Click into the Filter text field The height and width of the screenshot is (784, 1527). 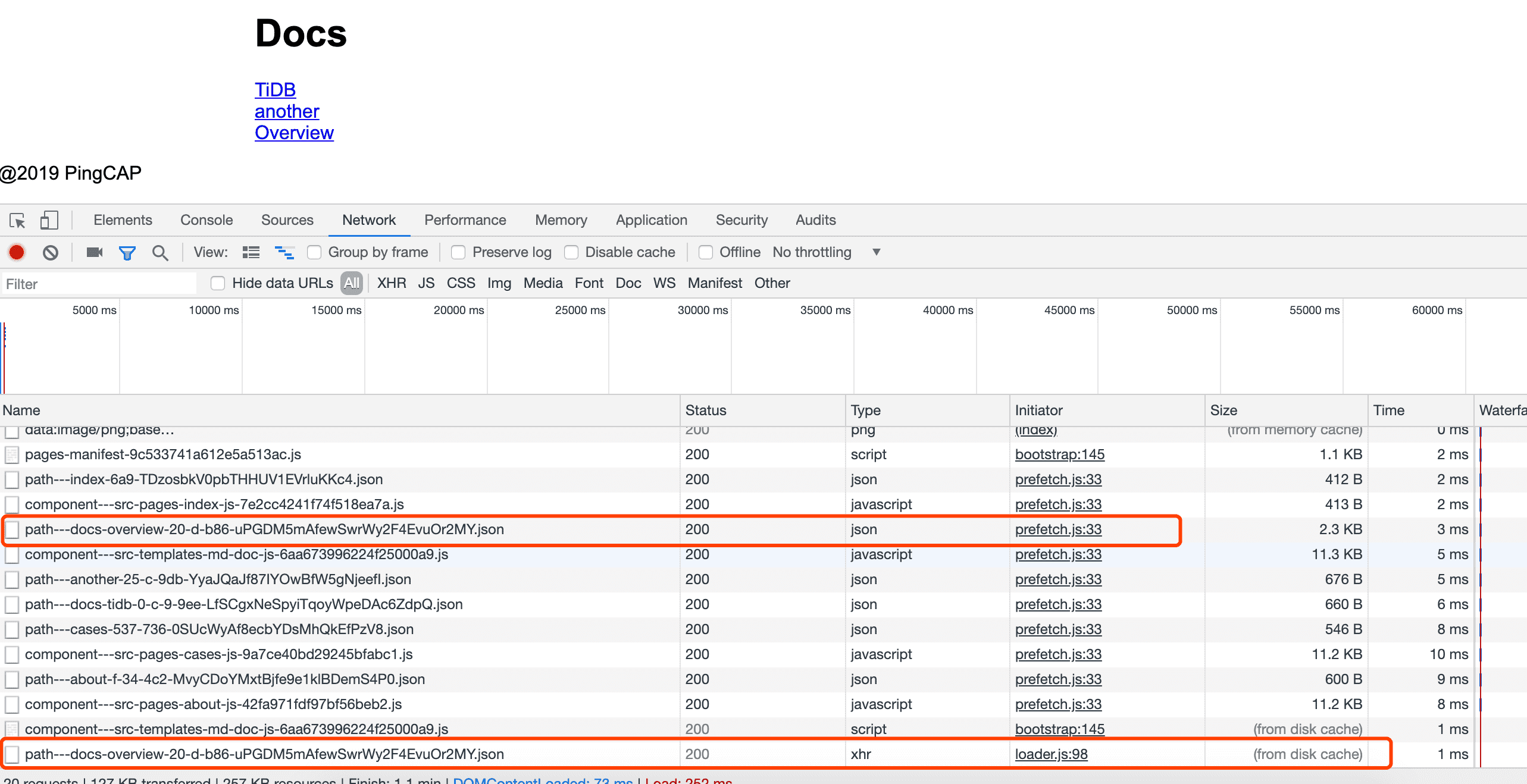click(98, 284)
